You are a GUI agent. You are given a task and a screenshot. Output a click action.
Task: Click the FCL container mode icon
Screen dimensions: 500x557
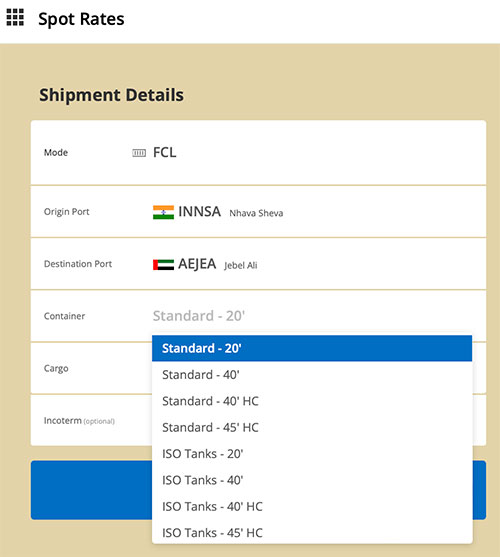[139, 153]
